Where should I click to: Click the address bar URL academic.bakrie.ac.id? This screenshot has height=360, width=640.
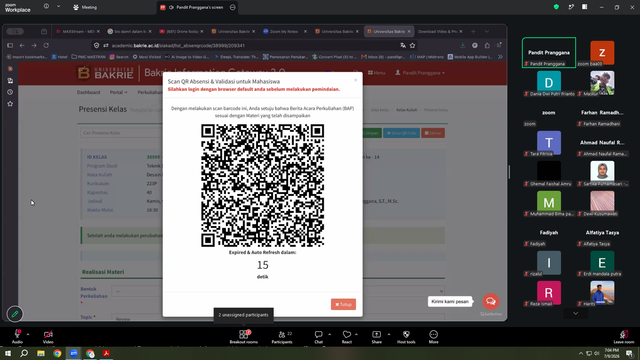point(178,46)
